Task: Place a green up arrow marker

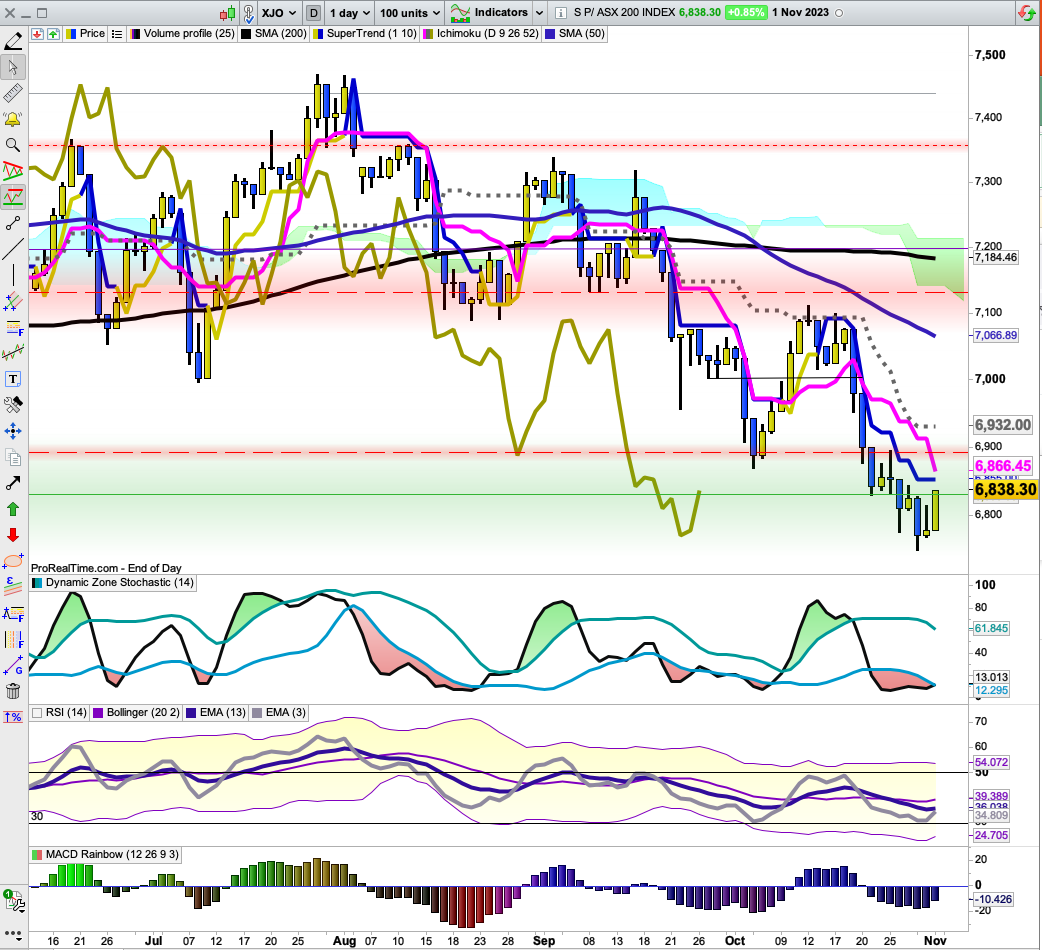Action: (13, 509)
